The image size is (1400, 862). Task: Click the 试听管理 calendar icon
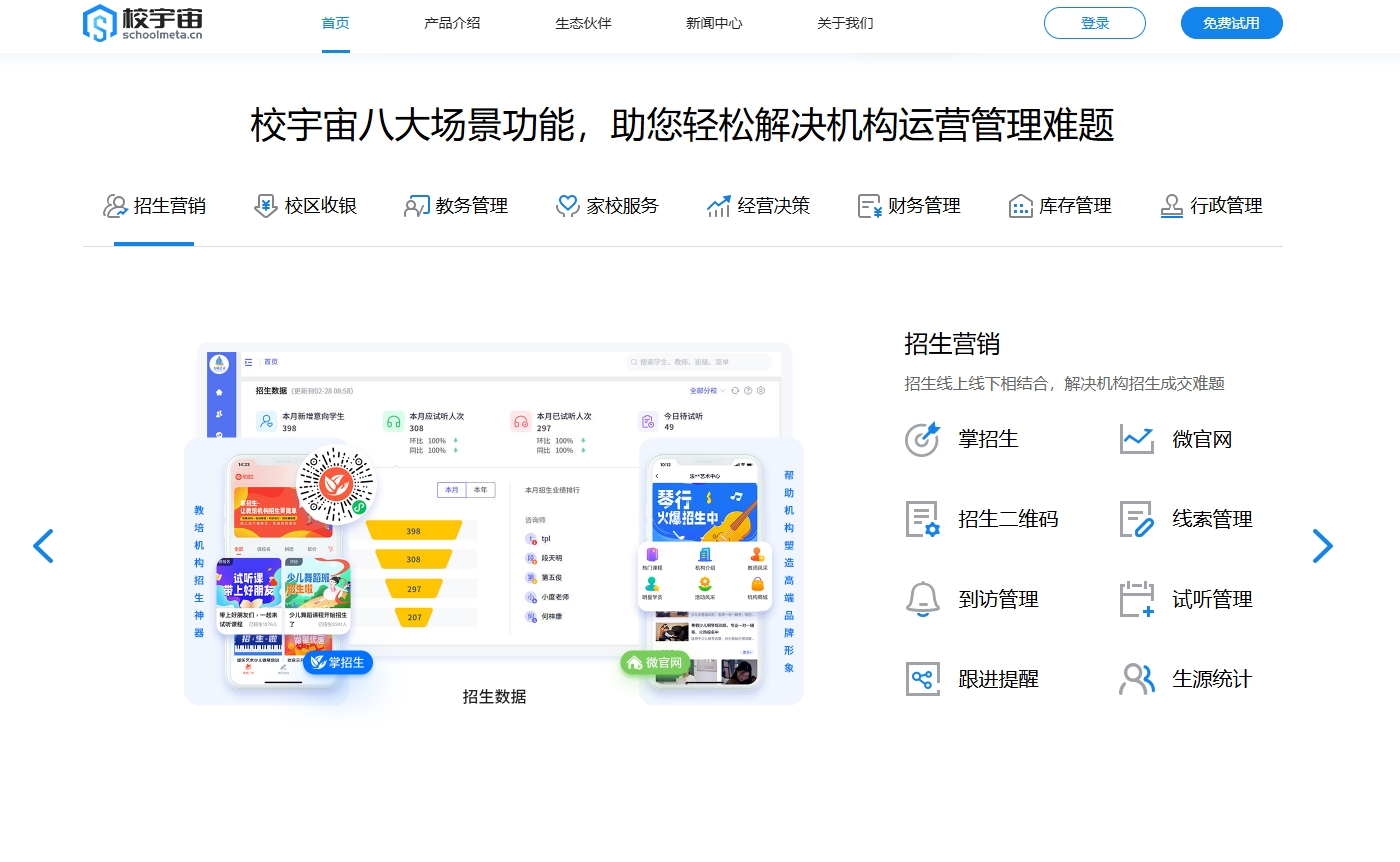(1137, 599)
